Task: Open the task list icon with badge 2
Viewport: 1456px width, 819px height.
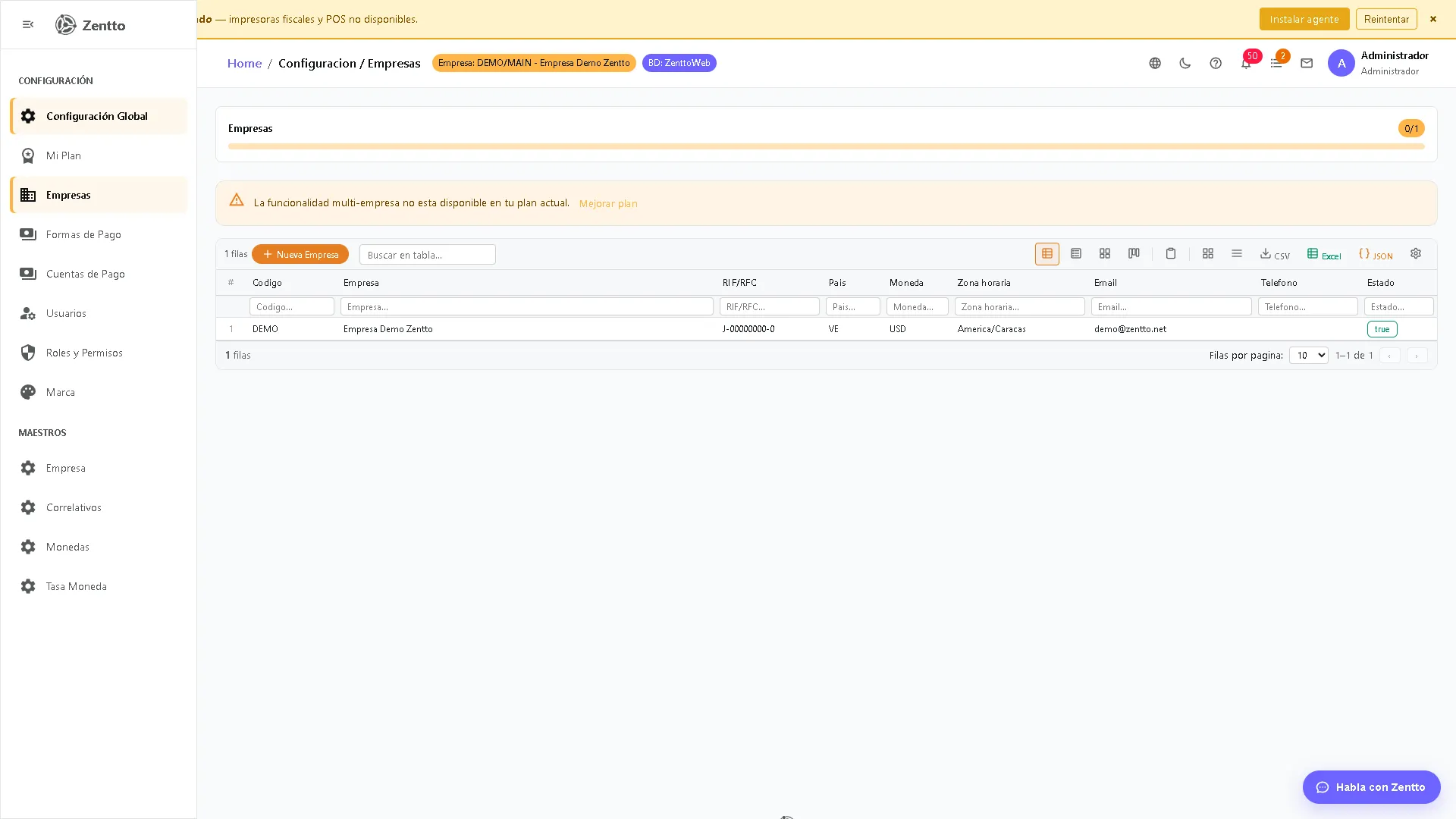Action: (1276, 64)
